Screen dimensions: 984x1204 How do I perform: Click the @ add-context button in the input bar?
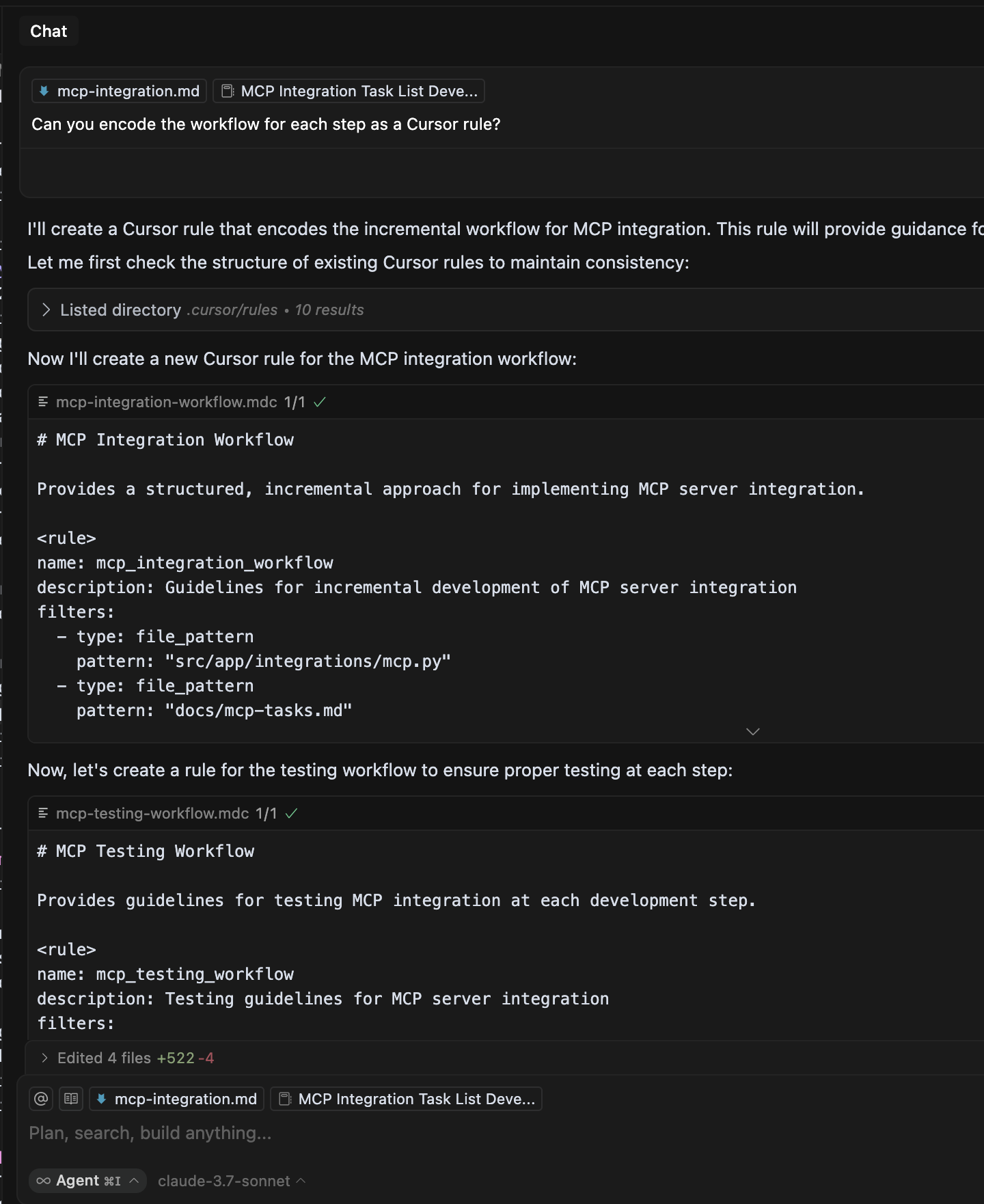41,1099
